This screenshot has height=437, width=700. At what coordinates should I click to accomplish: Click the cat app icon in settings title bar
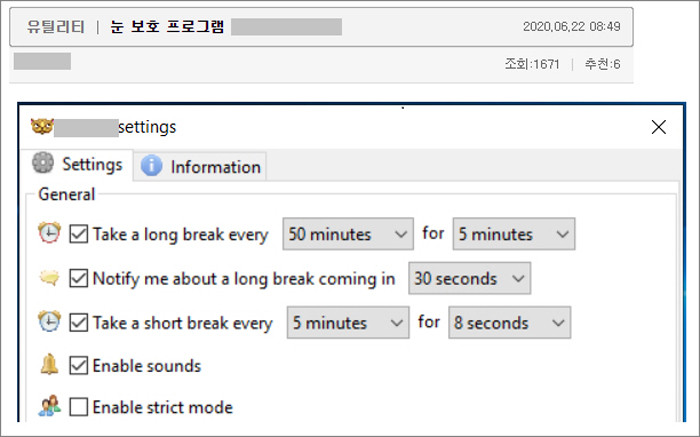tap(42, 127)
